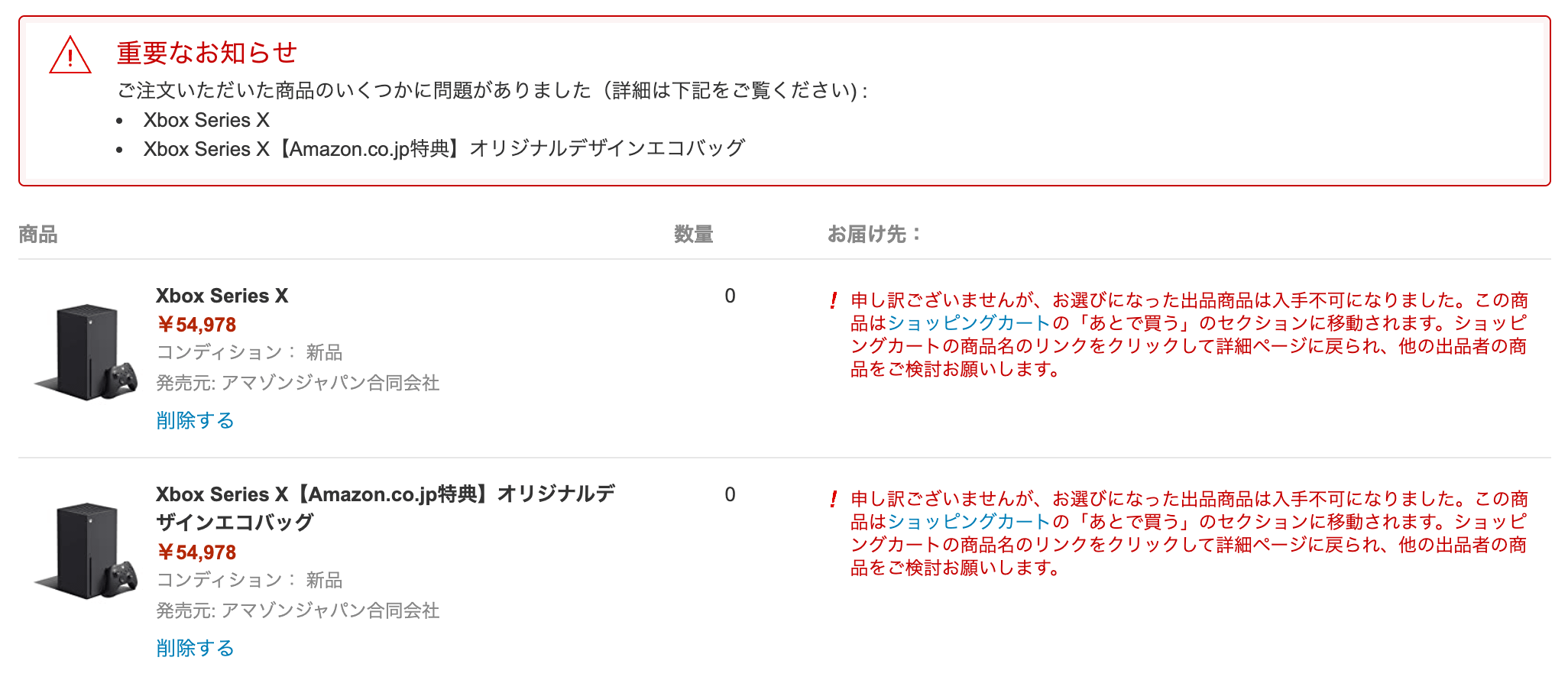Viewport: 1568px width, 680px height.
Task: Click the quantity 0 for the first item
Action: coord(730,296)
